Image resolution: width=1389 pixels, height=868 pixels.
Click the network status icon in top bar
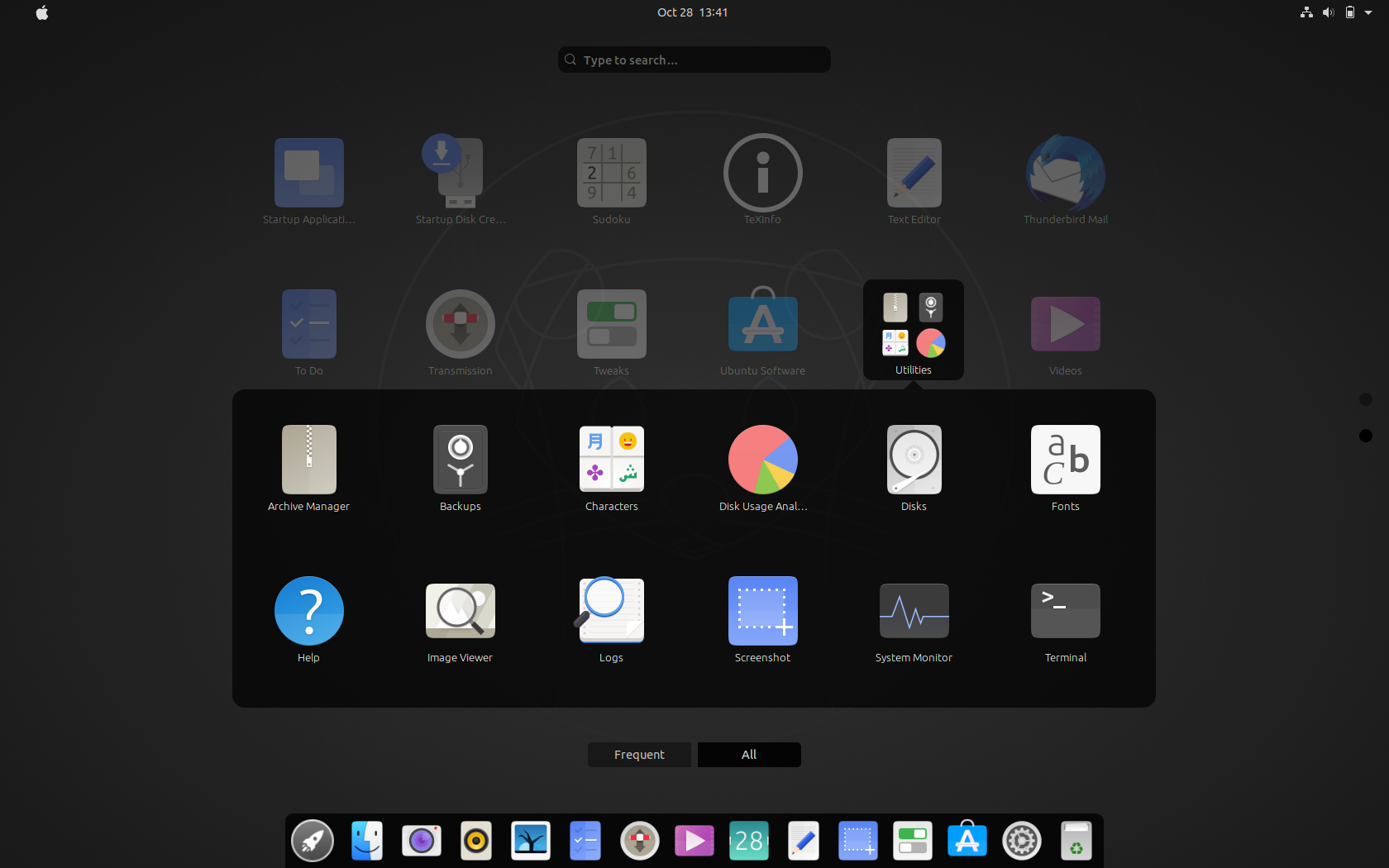pyautogui.click(x=1306, y=12)
